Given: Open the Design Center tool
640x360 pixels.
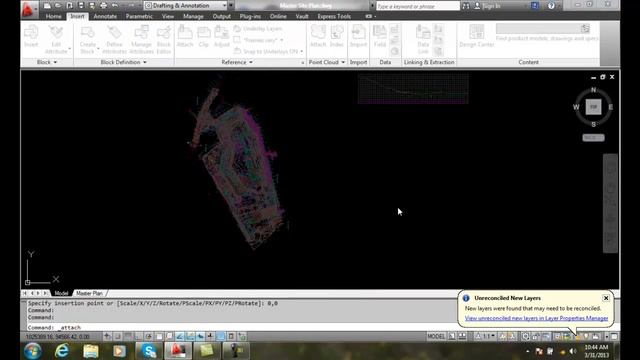Looking at the screenshot, I should [x=476, y=36].
